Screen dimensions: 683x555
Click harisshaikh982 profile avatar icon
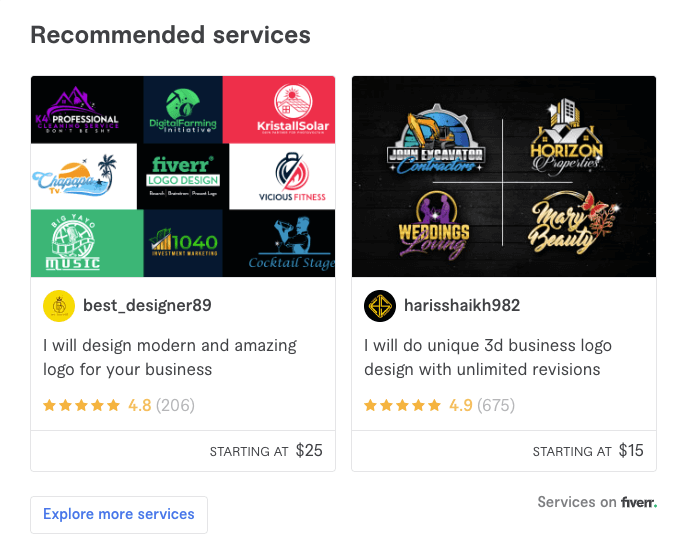(380, 306)
